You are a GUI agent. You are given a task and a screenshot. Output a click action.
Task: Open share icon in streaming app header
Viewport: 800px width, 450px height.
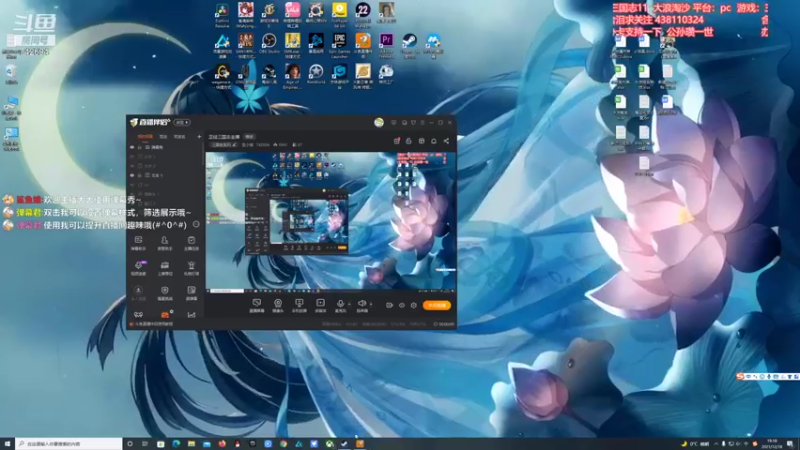tap(446, 141)
